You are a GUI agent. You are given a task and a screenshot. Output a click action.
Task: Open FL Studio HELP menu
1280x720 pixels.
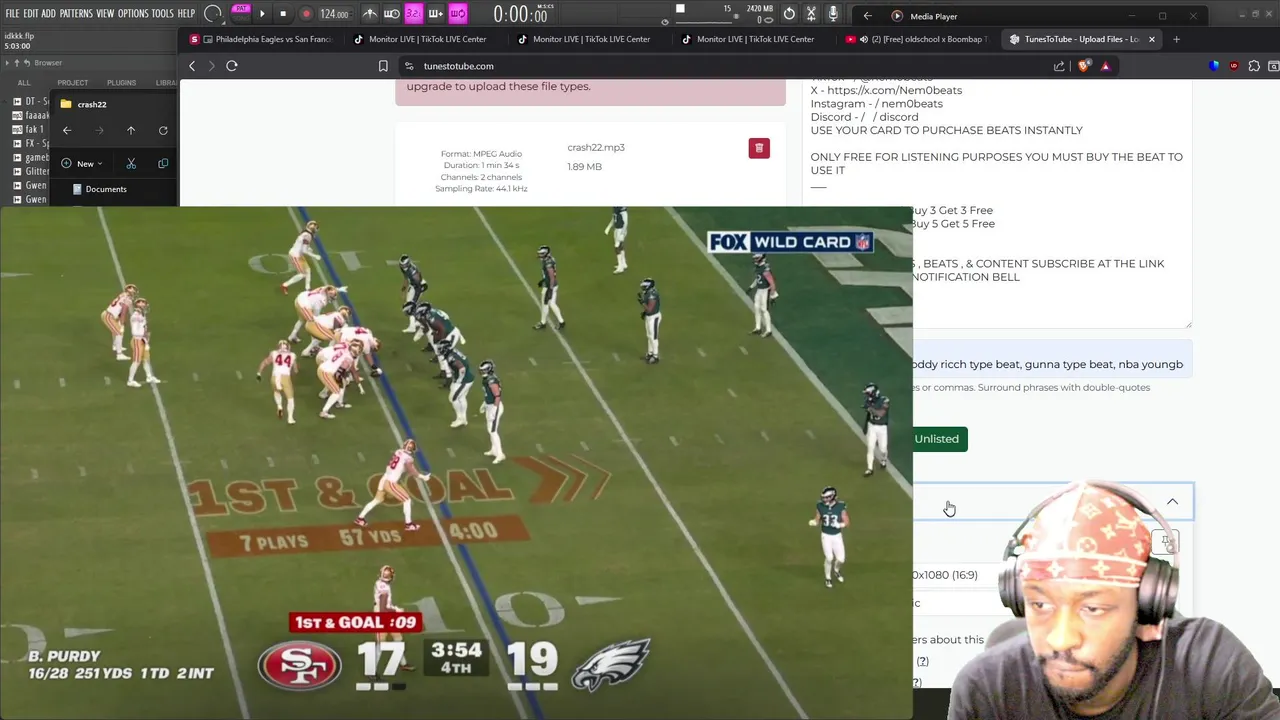(x=186, y=14)
